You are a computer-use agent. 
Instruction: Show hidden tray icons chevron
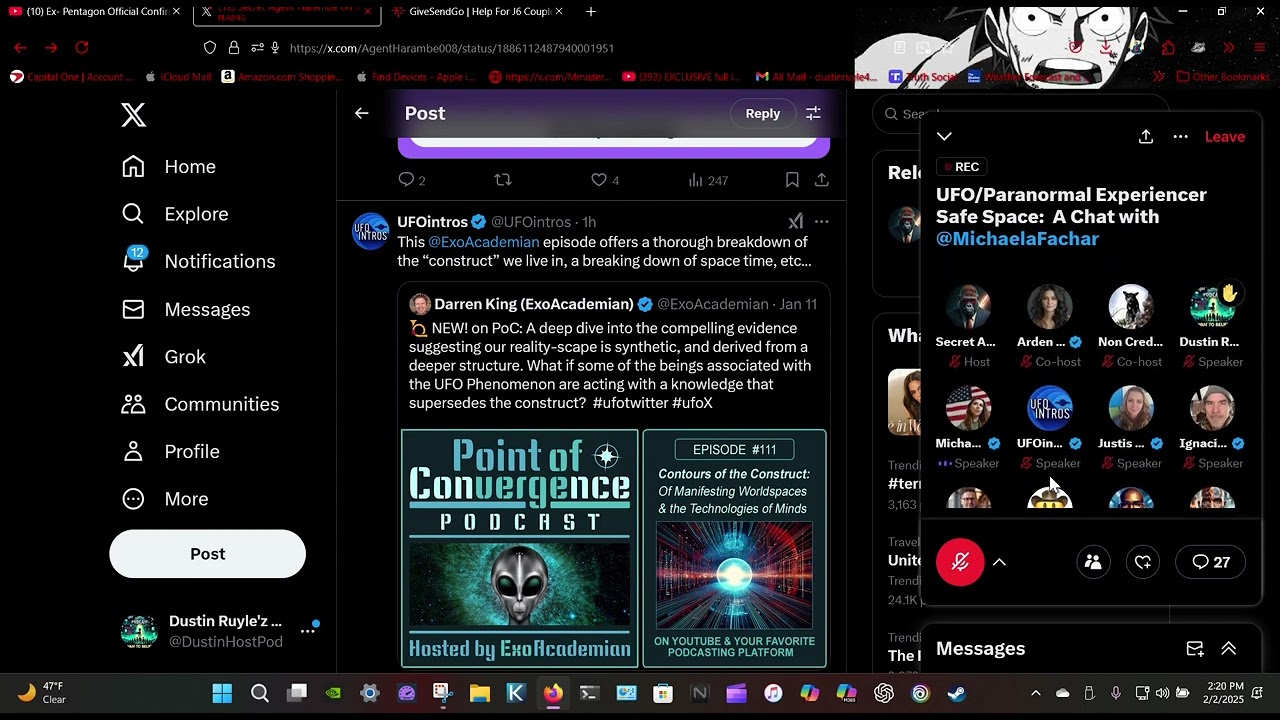coord(1036,693)
